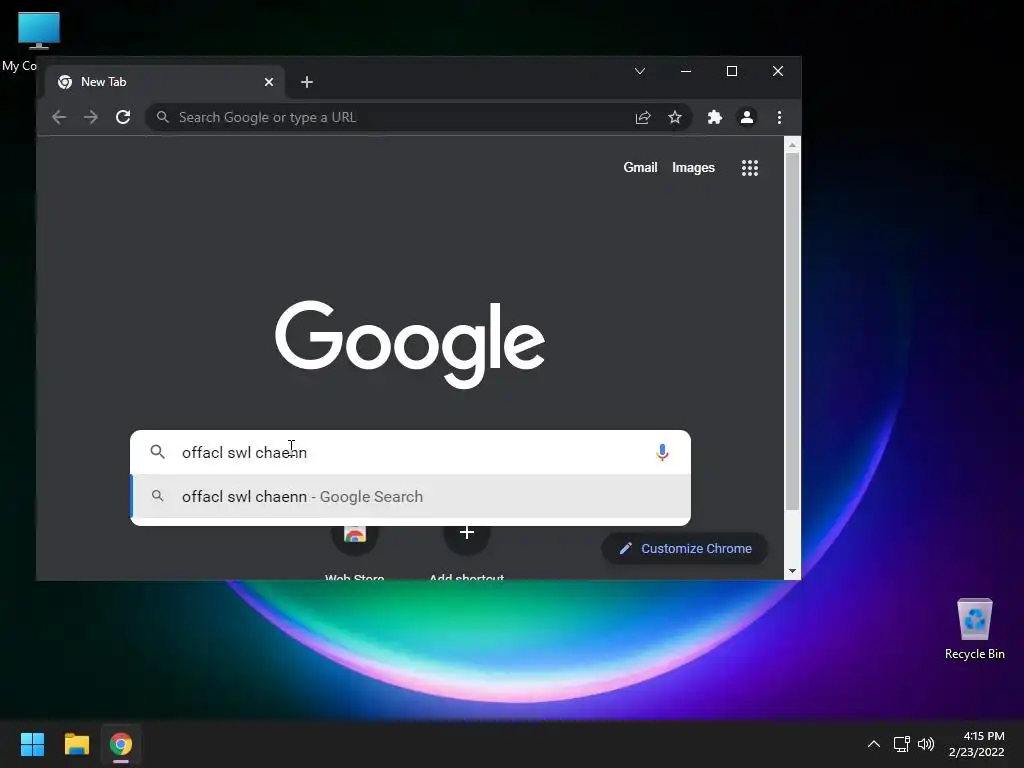Click into the Google search text field
The image size is (1024, 768).
click(411, 452)
